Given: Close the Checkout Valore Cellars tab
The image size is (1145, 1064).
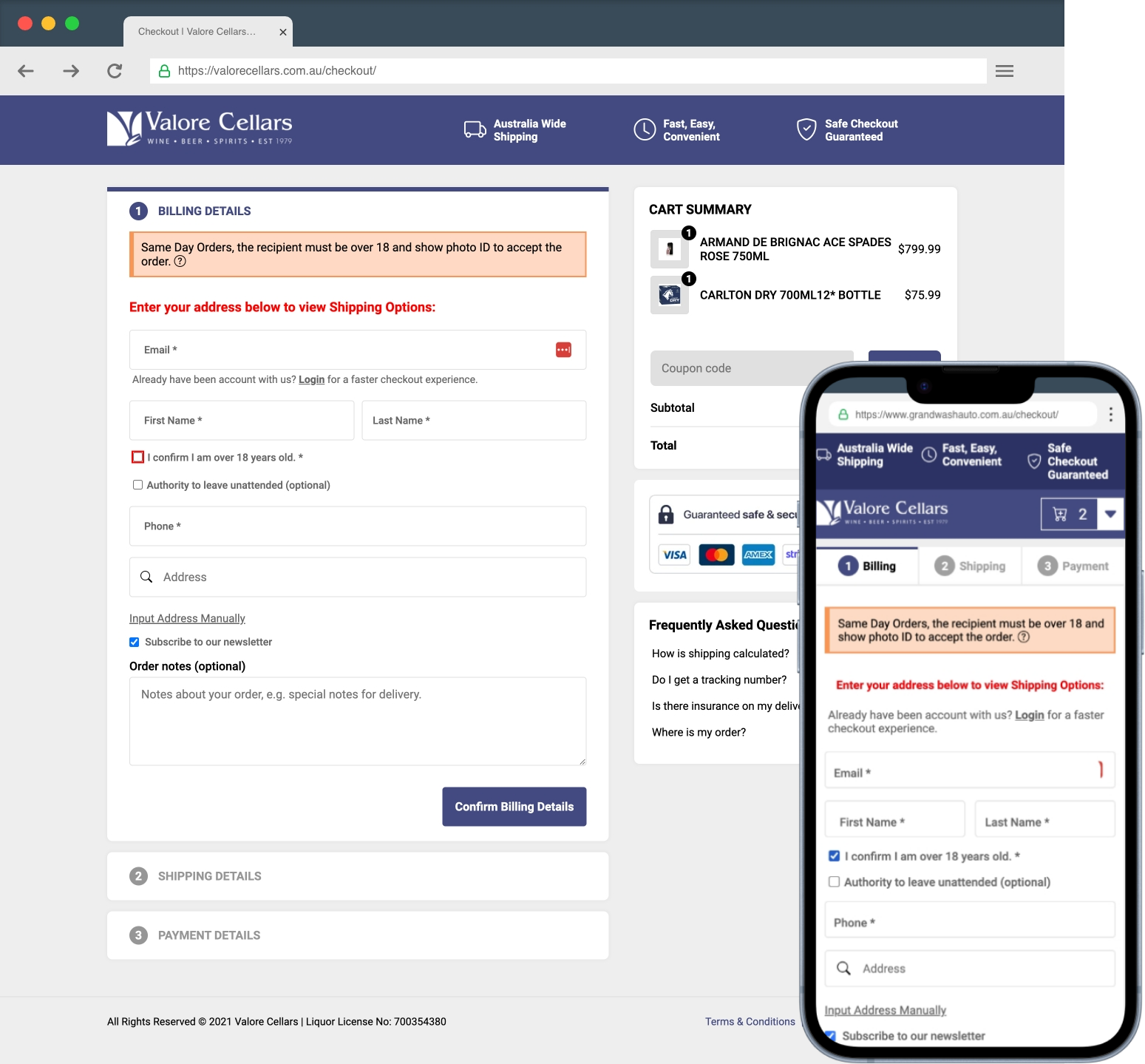Looking at the screenshot, I should coord(282,32).
